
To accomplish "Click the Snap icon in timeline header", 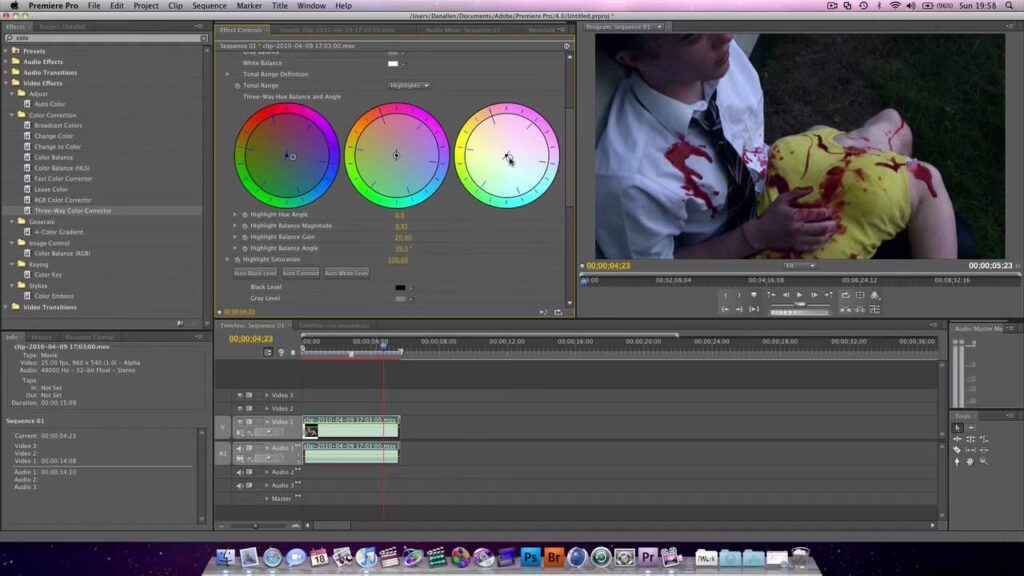I will pyautogui.click(x=267, y=352).
